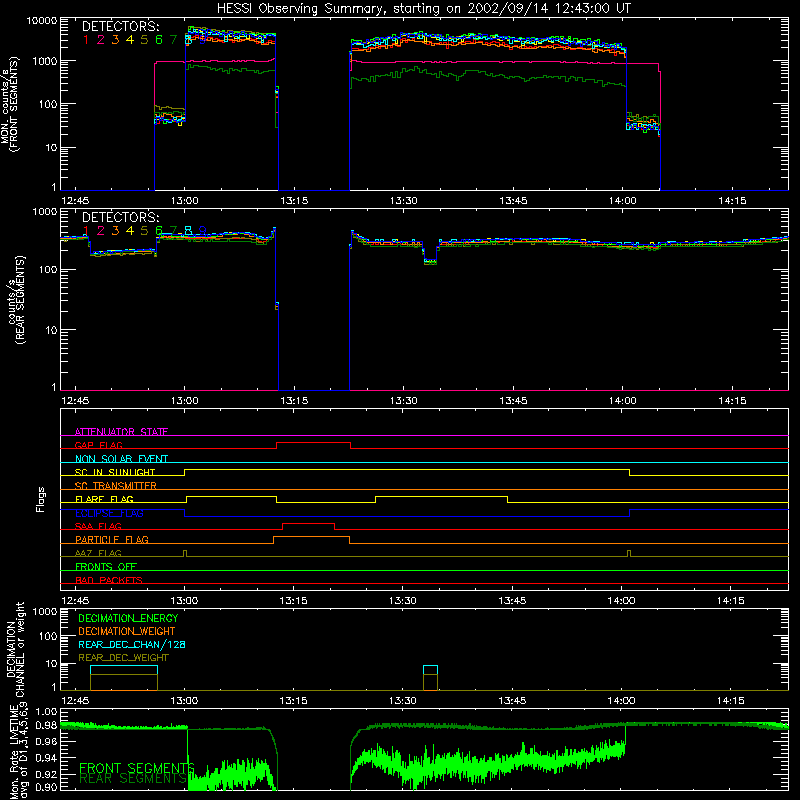The width and height of the screenshot is (800, 800).
Task: Click 13:00 time tick under decimation panel
Action: 184,701
